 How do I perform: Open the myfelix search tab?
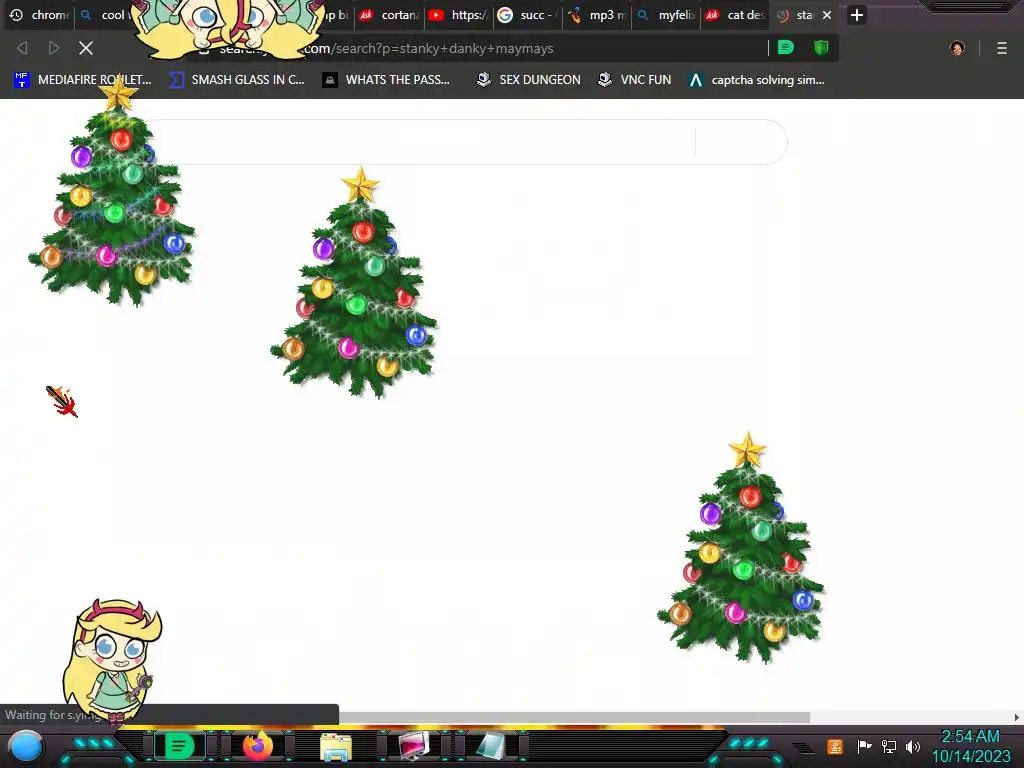point(666,15)
